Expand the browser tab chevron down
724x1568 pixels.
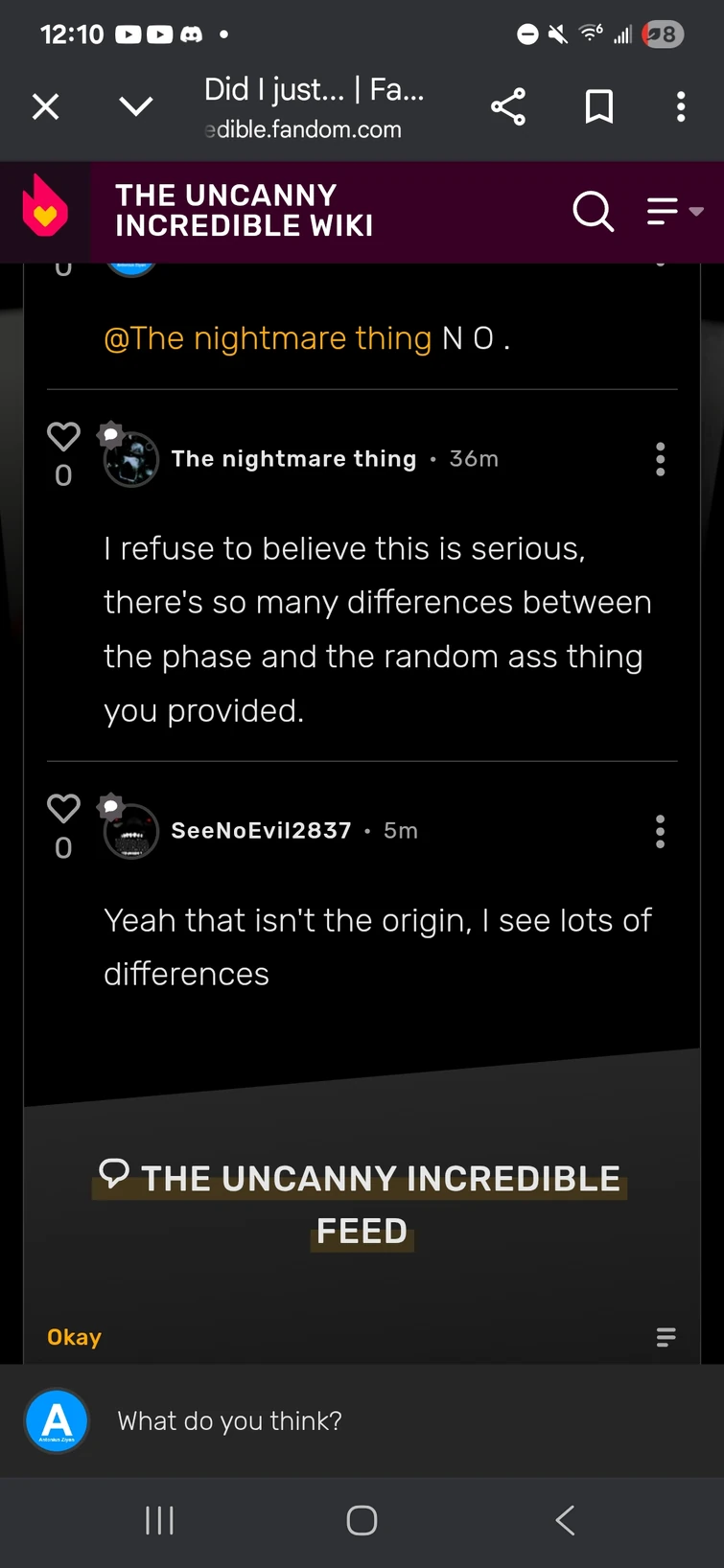click(136, 106)
